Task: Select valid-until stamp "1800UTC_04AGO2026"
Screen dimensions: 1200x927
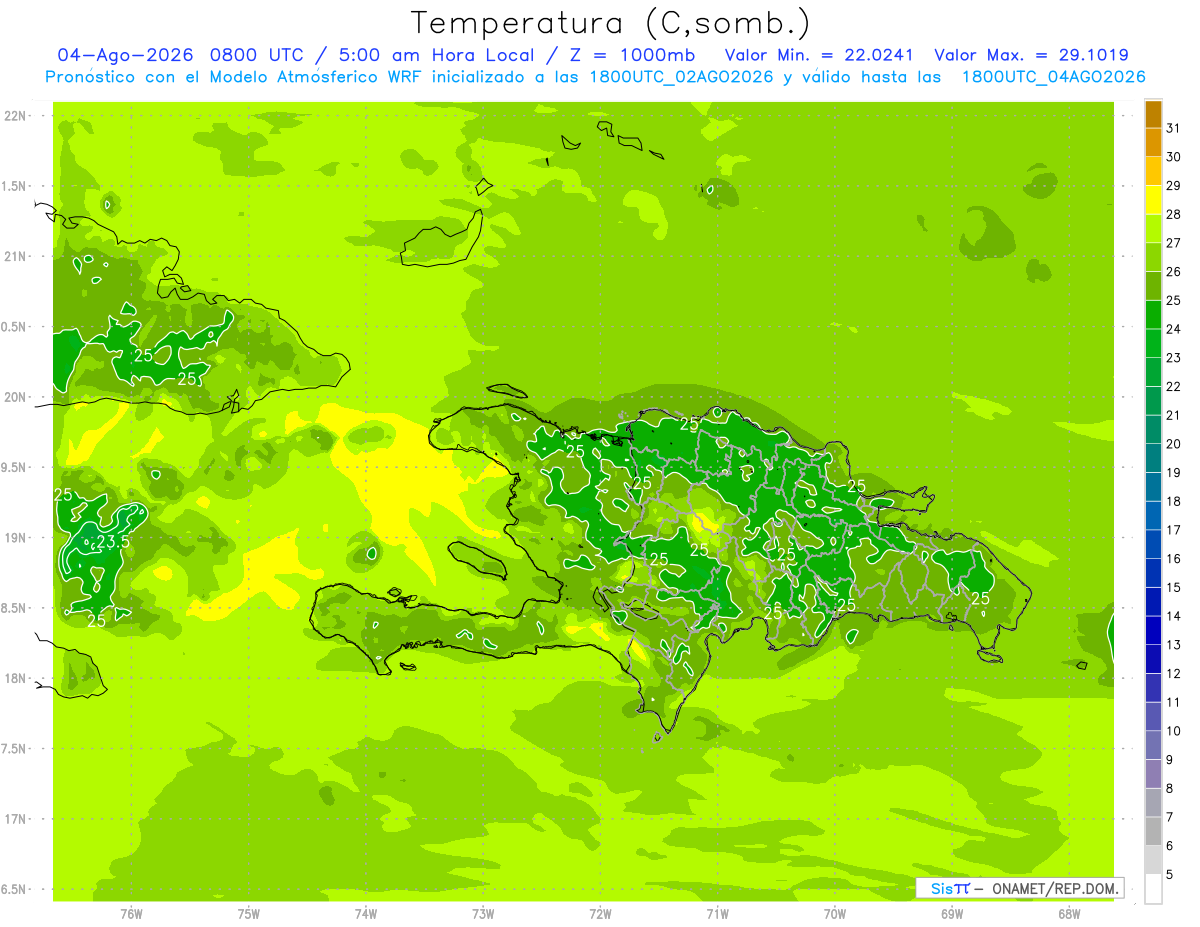Action: (x=1053, y=77)
